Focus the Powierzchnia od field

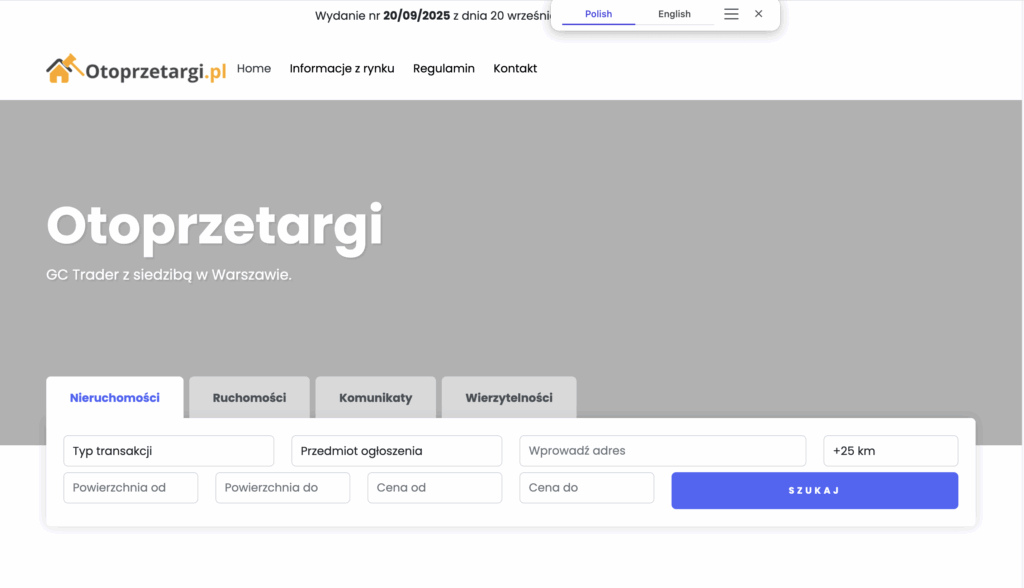pos(130,488)
